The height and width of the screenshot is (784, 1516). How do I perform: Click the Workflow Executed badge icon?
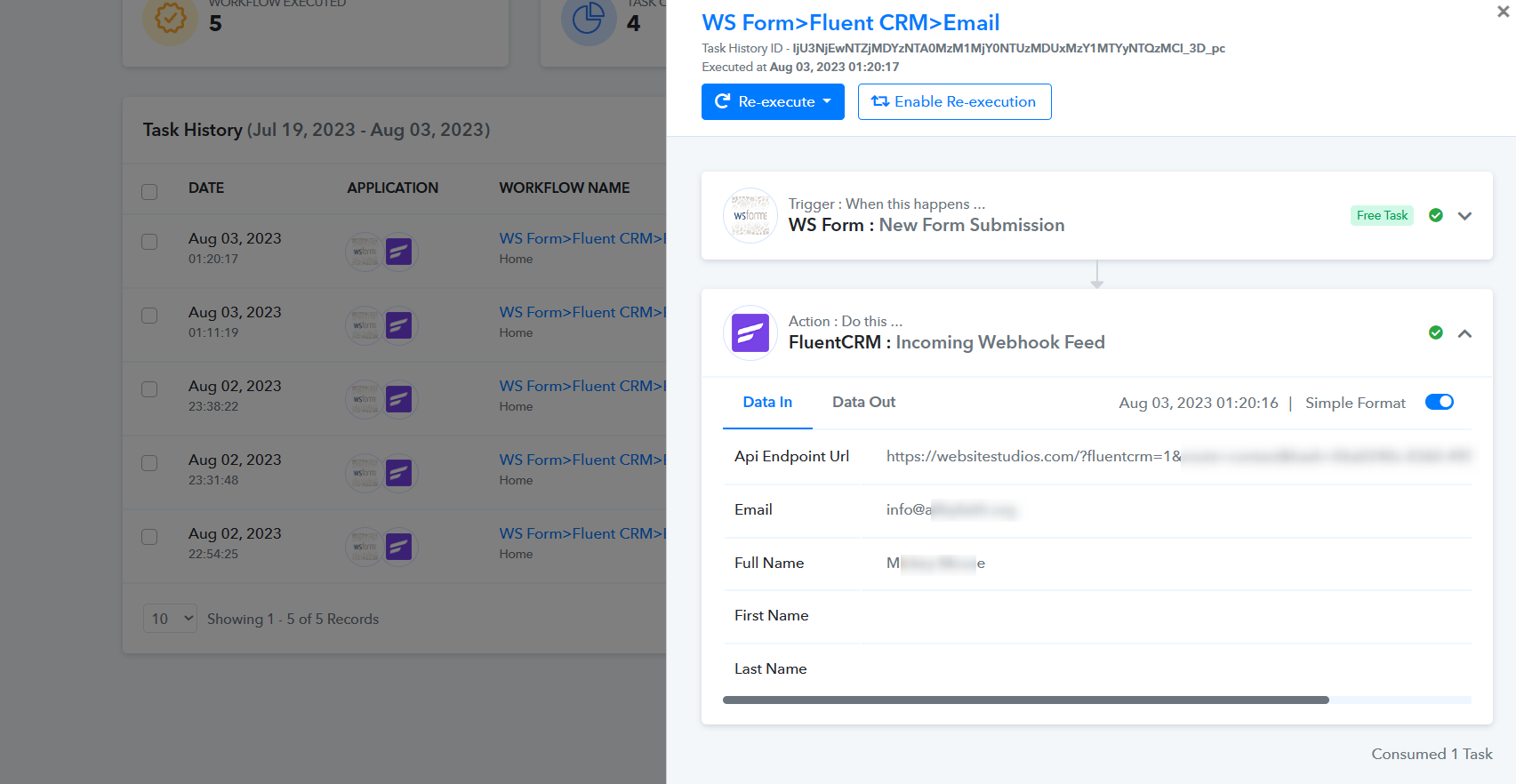(x=170, y=20)
